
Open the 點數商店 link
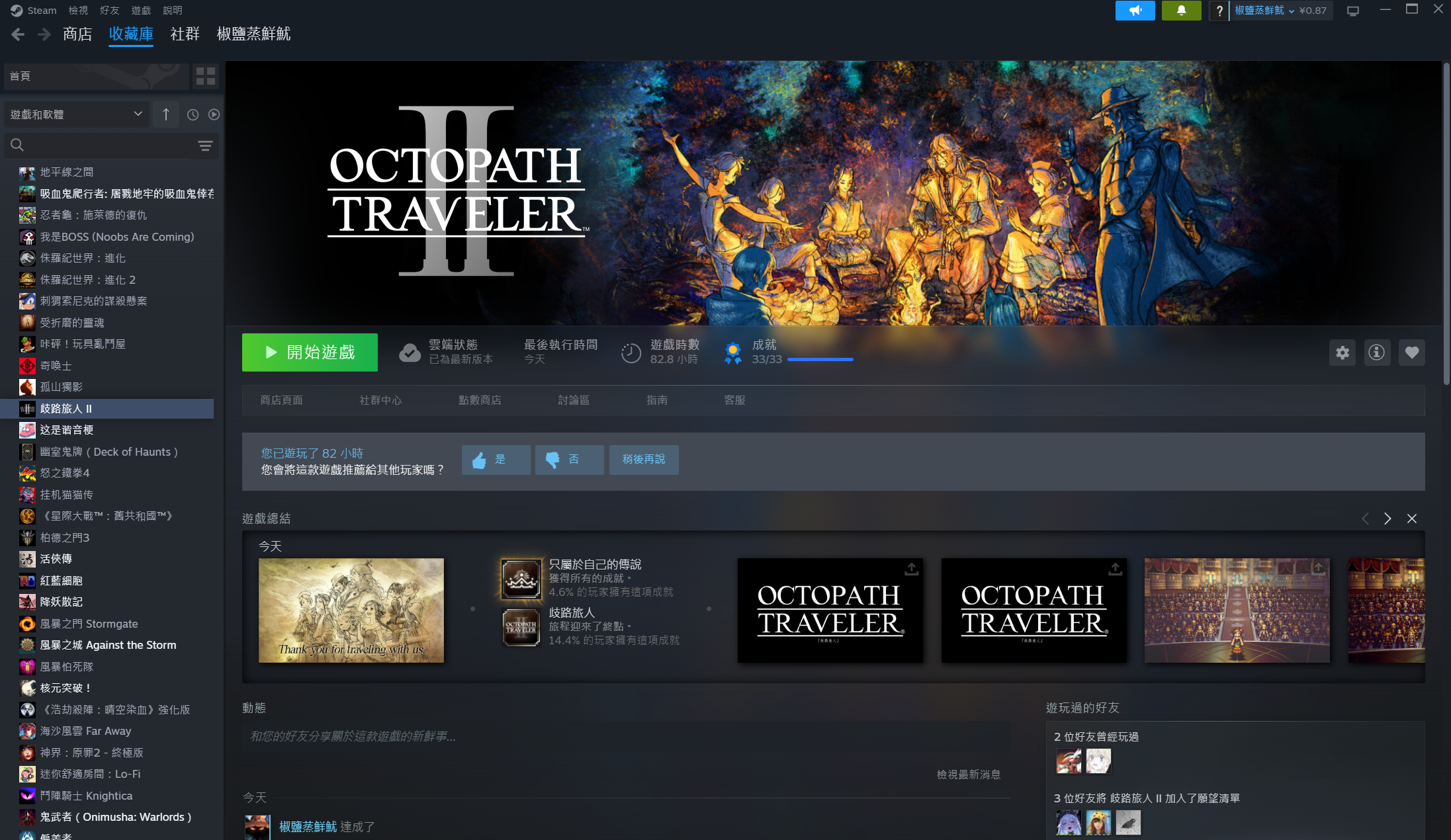[480, 400]
